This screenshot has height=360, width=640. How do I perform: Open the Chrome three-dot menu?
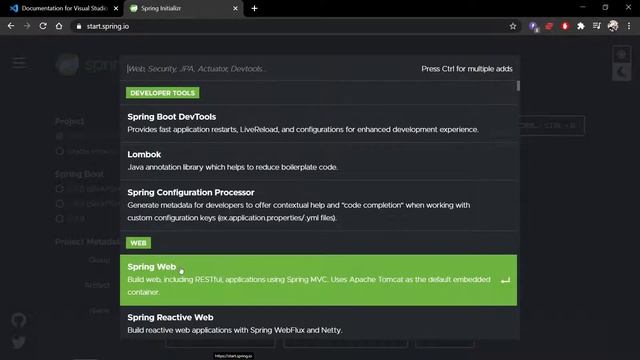pyautogui.click(x=629, y=26)
